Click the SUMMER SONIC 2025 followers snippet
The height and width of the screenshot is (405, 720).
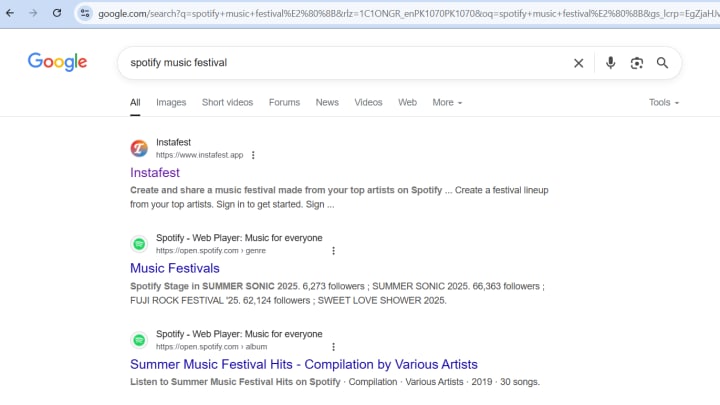click(337, 293)
